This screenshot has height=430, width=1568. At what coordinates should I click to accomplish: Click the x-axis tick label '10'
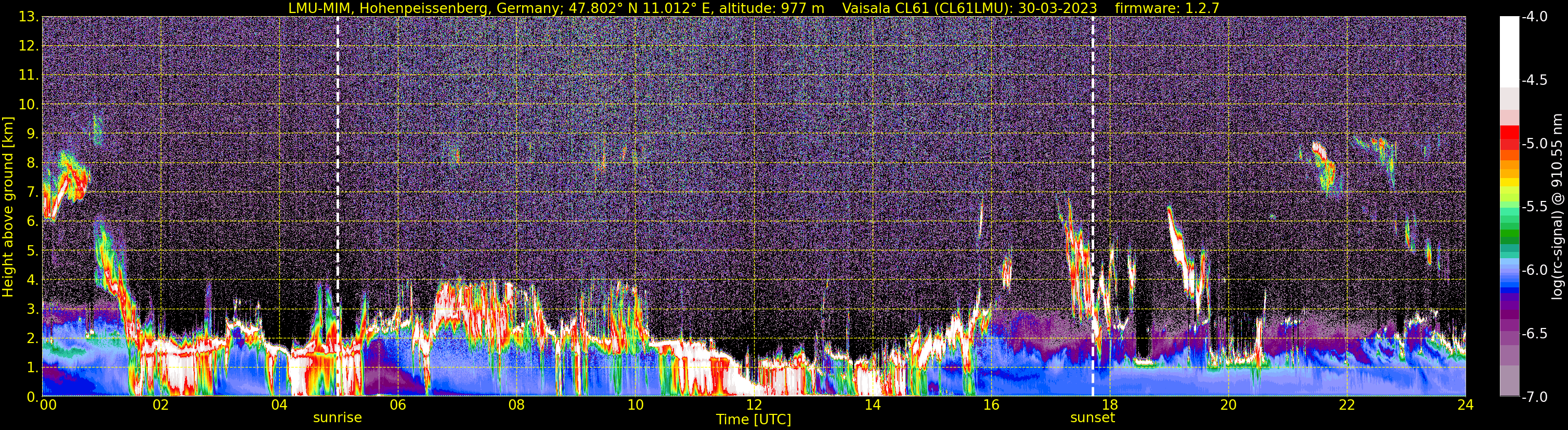click(635, 405)
